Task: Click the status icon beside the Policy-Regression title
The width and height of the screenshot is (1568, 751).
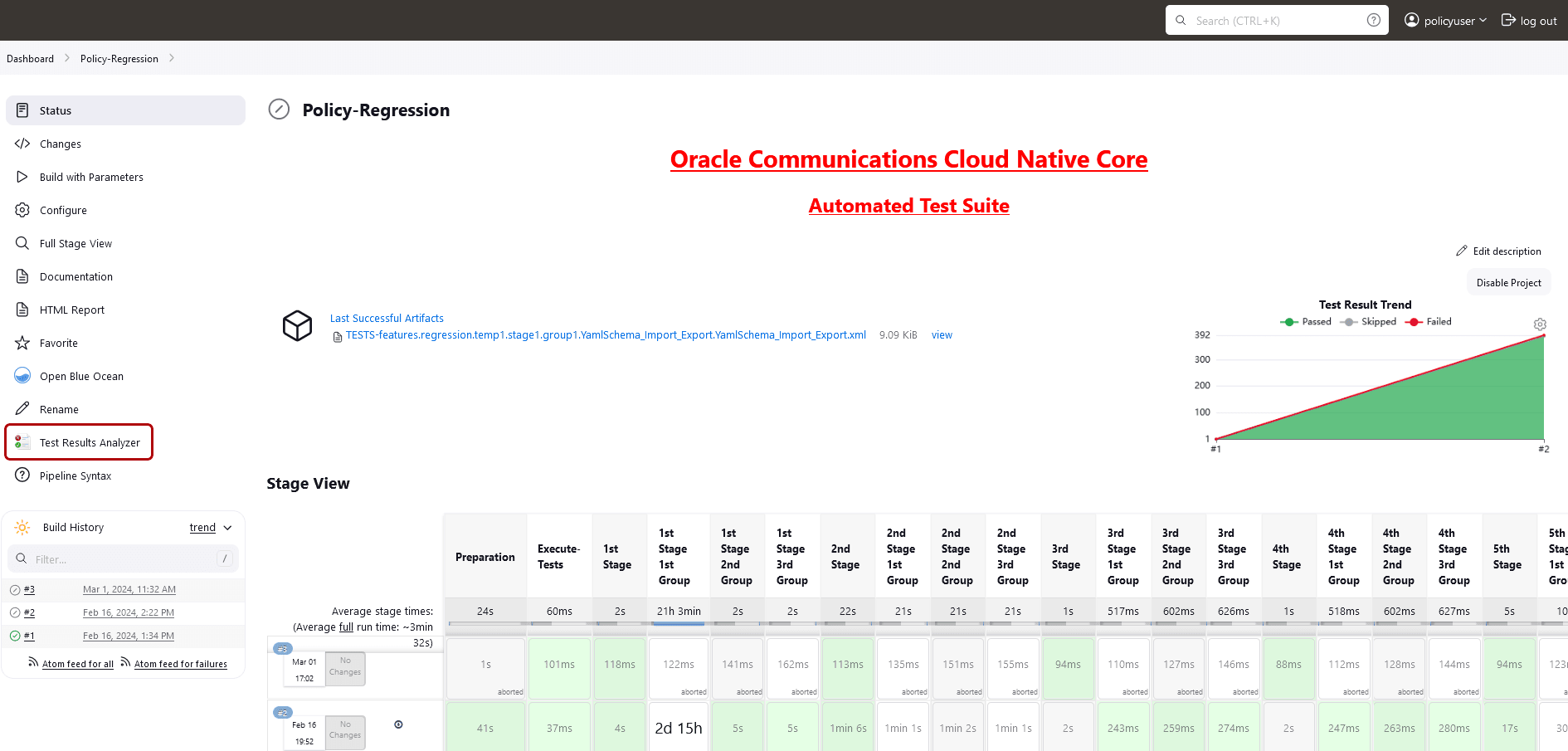Action: pyautogui.click(x=280, y=110)
